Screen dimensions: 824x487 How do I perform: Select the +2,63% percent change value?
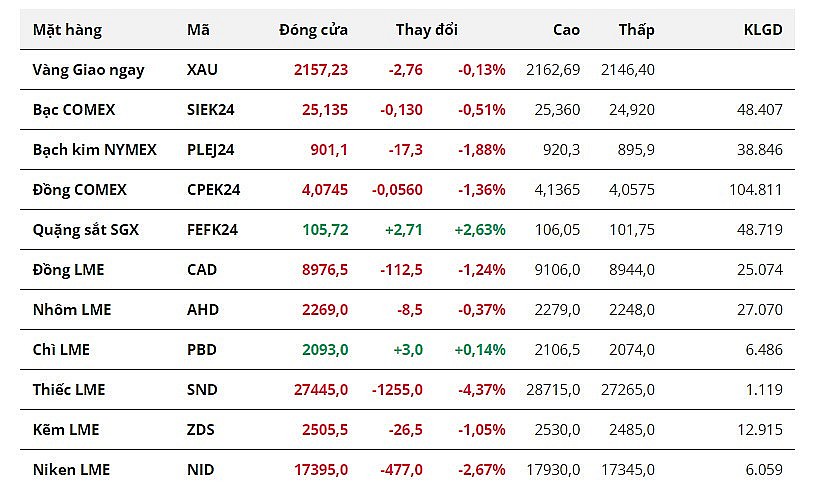point(480,229)
